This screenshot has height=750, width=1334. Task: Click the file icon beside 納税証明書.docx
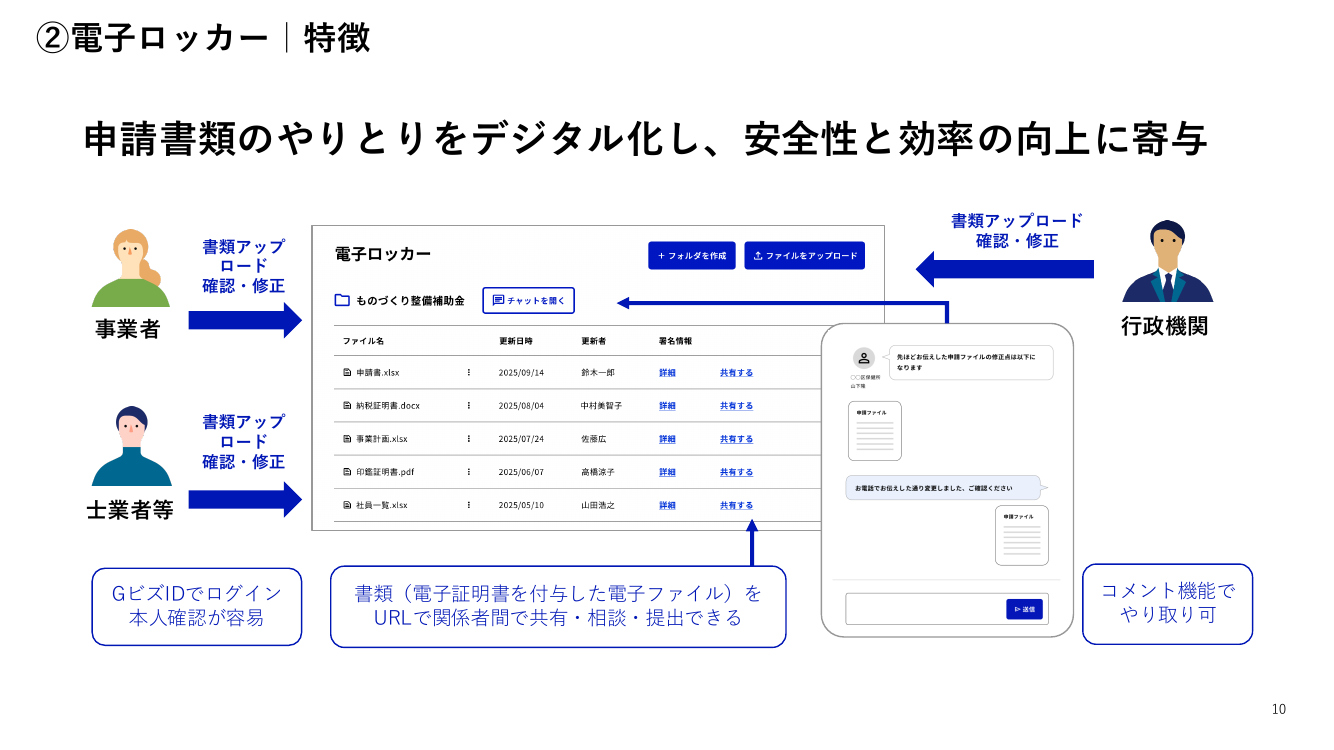tap(347, 406)
